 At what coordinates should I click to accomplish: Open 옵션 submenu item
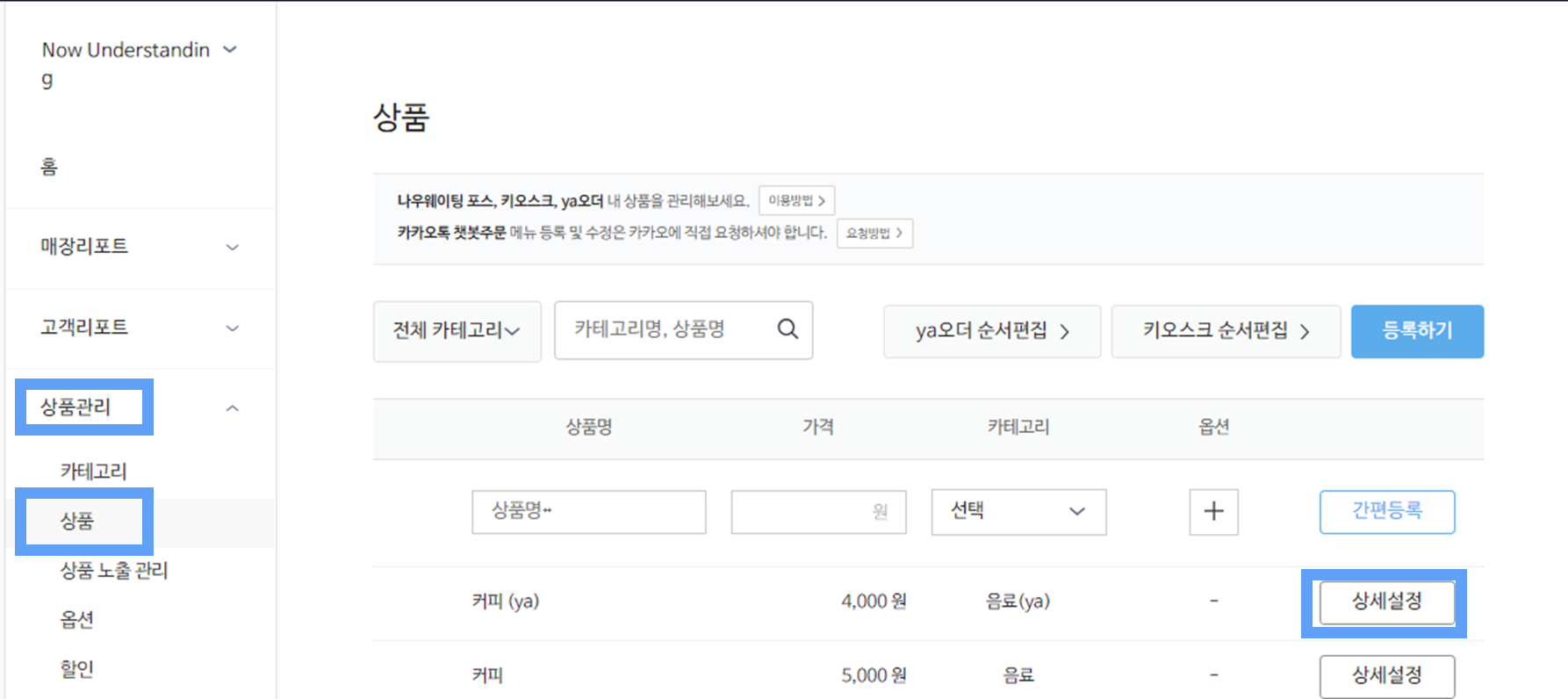point(77,619)
